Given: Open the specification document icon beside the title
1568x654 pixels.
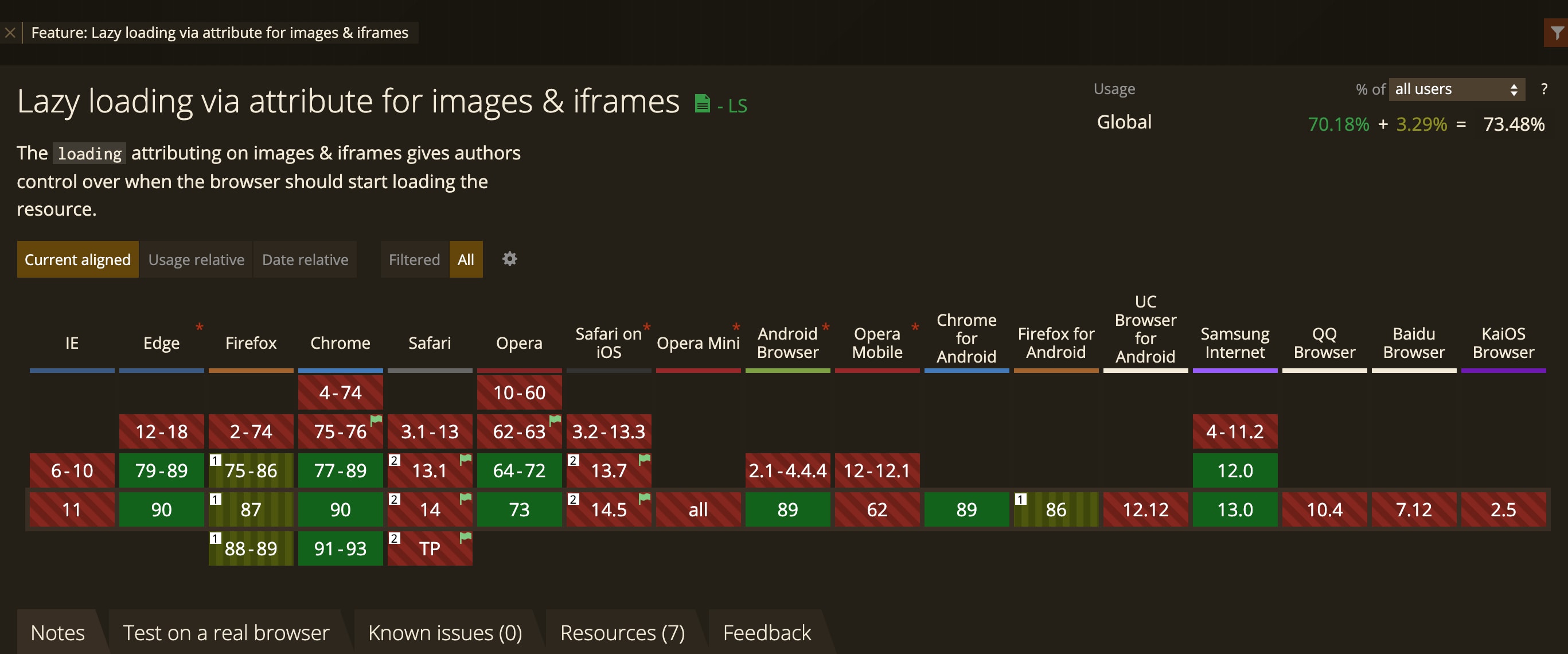Looking at the screenshot, I should [703, 102].
